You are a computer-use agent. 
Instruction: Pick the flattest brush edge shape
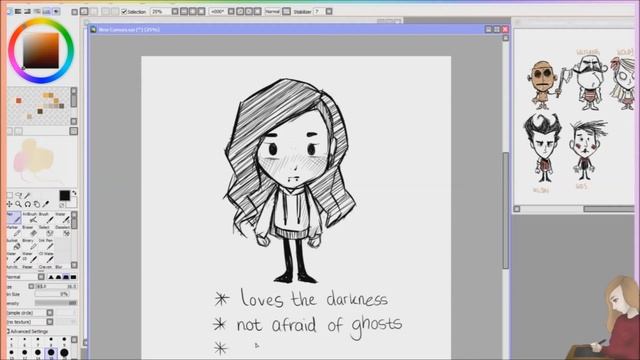(73, 277)
